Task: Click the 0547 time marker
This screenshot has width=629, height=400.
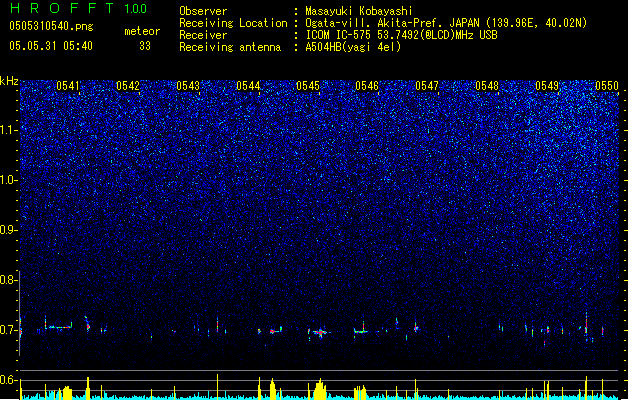Action: point(427,86)
